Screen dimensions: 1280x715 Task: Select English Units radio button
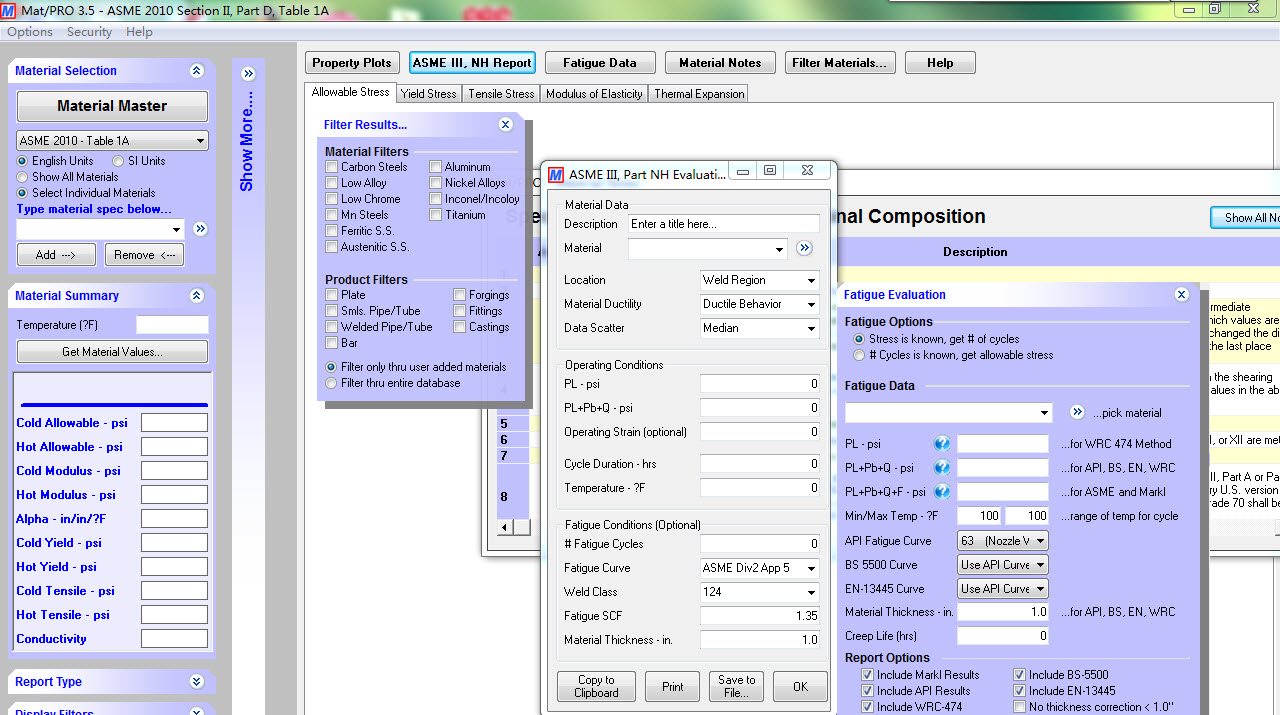(x=22, y=161)
